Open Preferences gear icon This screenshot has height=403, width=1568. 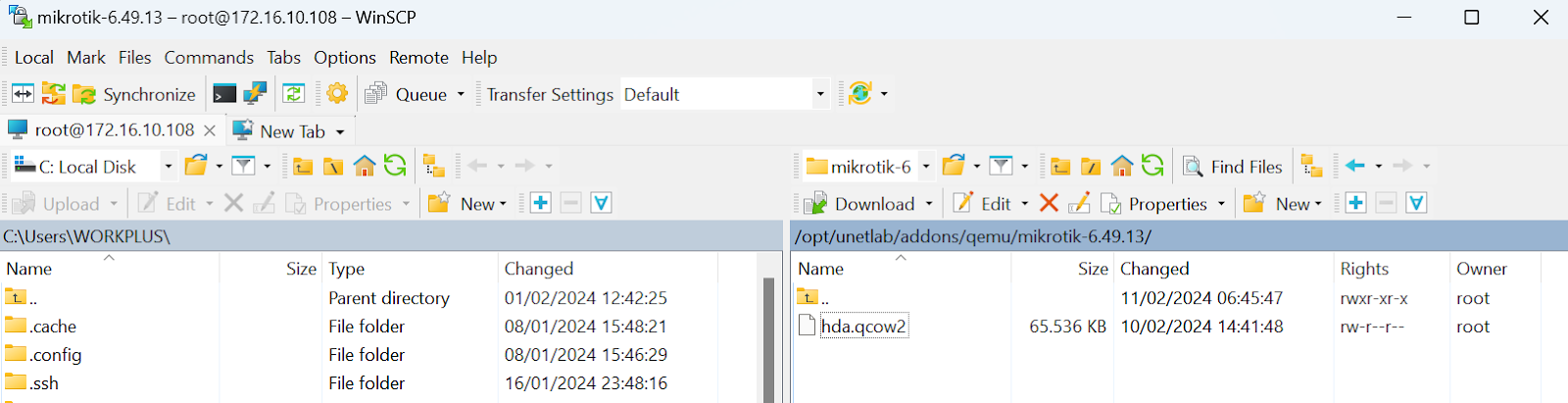tap(337, 94)
